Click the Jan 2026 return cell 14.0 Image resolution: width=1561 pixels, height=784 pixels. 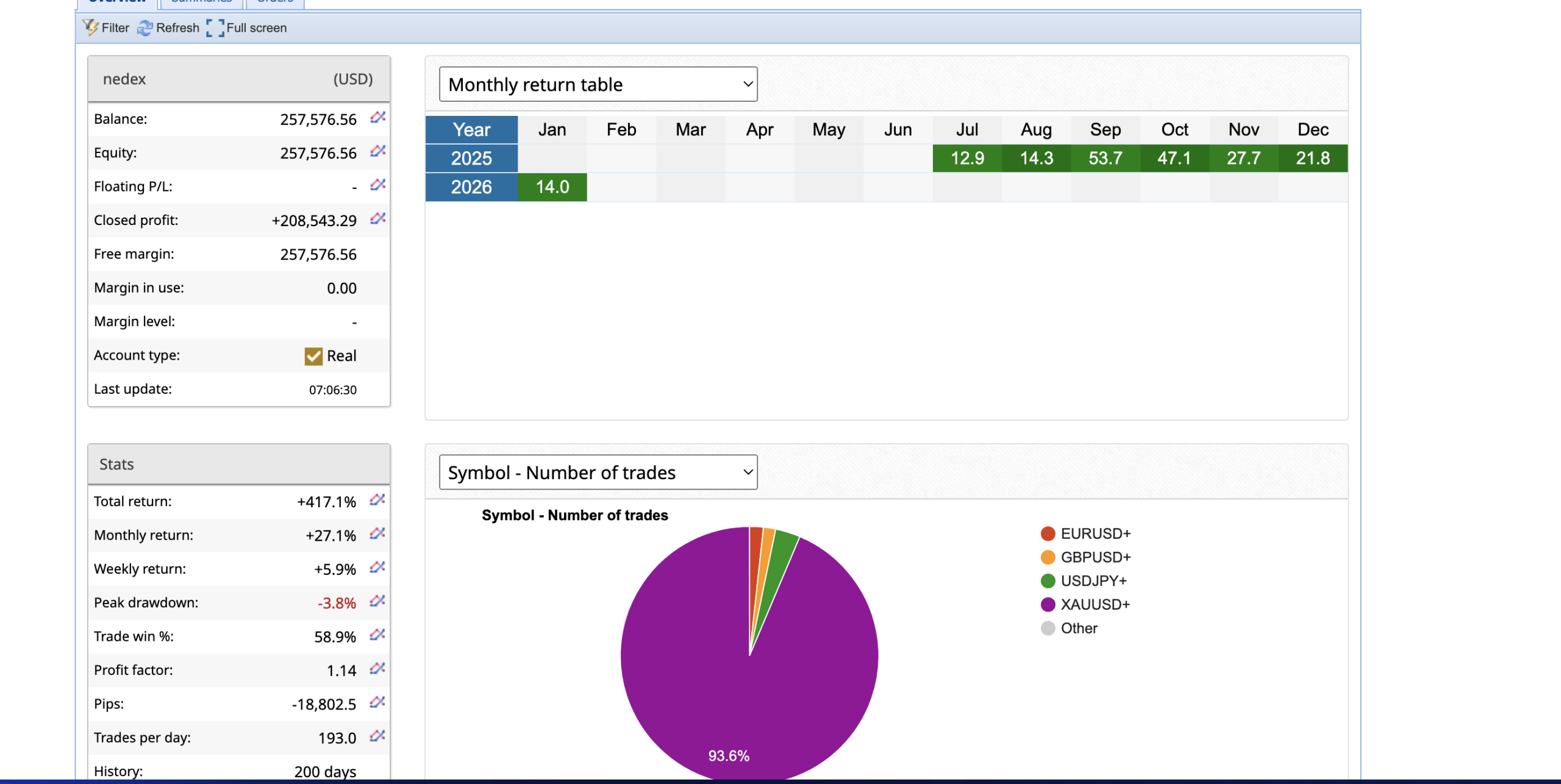552,187
